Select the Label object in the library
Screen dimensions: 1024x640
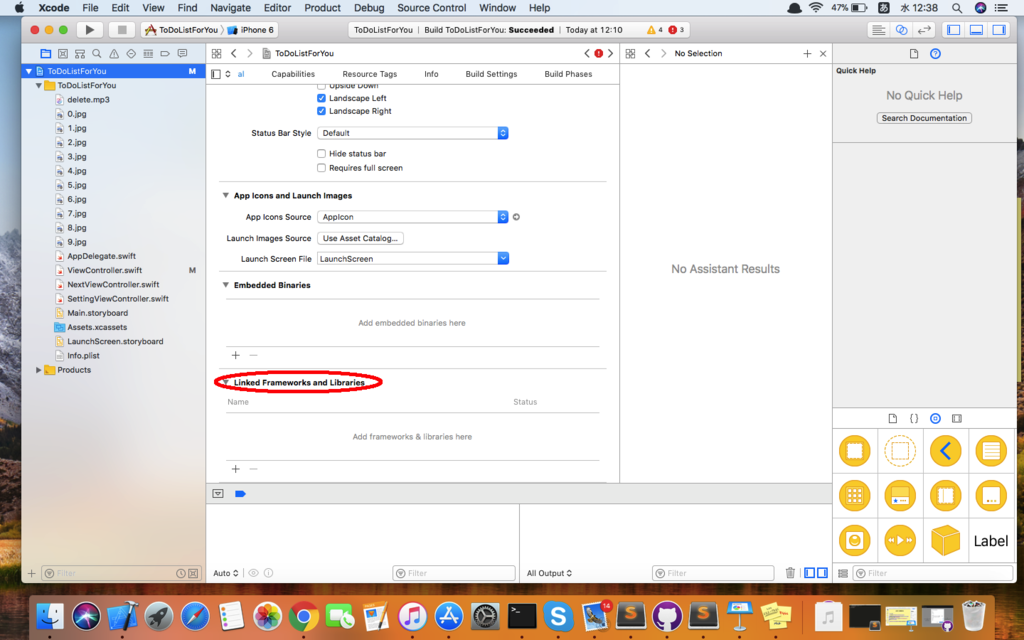[x=991, y=541]
